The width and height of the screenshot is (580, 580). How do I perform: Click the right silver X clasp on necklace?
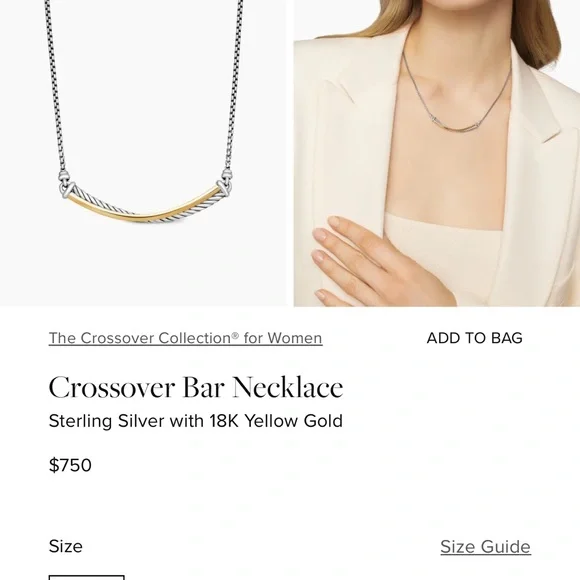225,185
